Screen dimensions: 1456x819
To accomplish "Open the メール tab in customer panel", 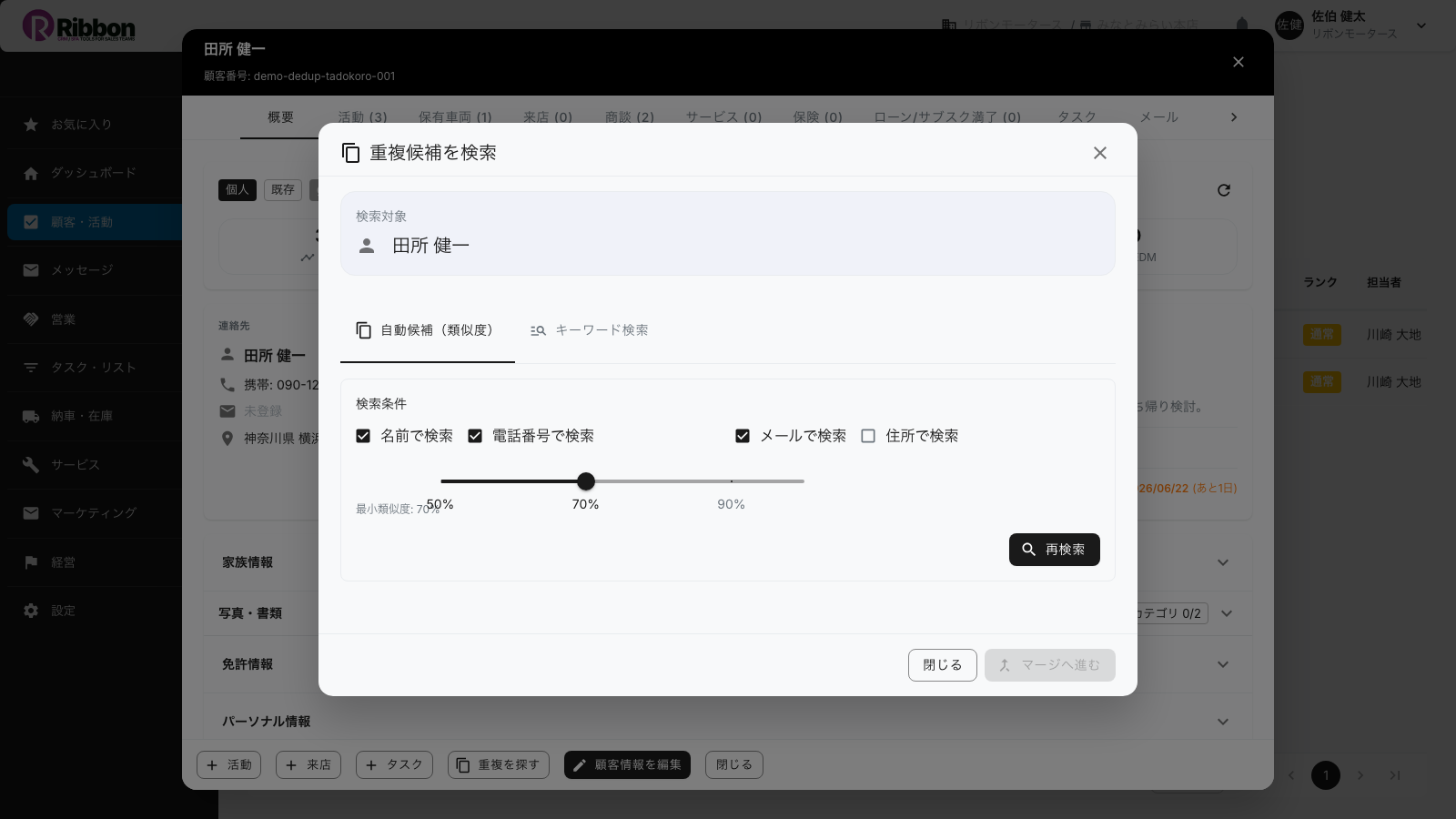I will pos(1158,117).
